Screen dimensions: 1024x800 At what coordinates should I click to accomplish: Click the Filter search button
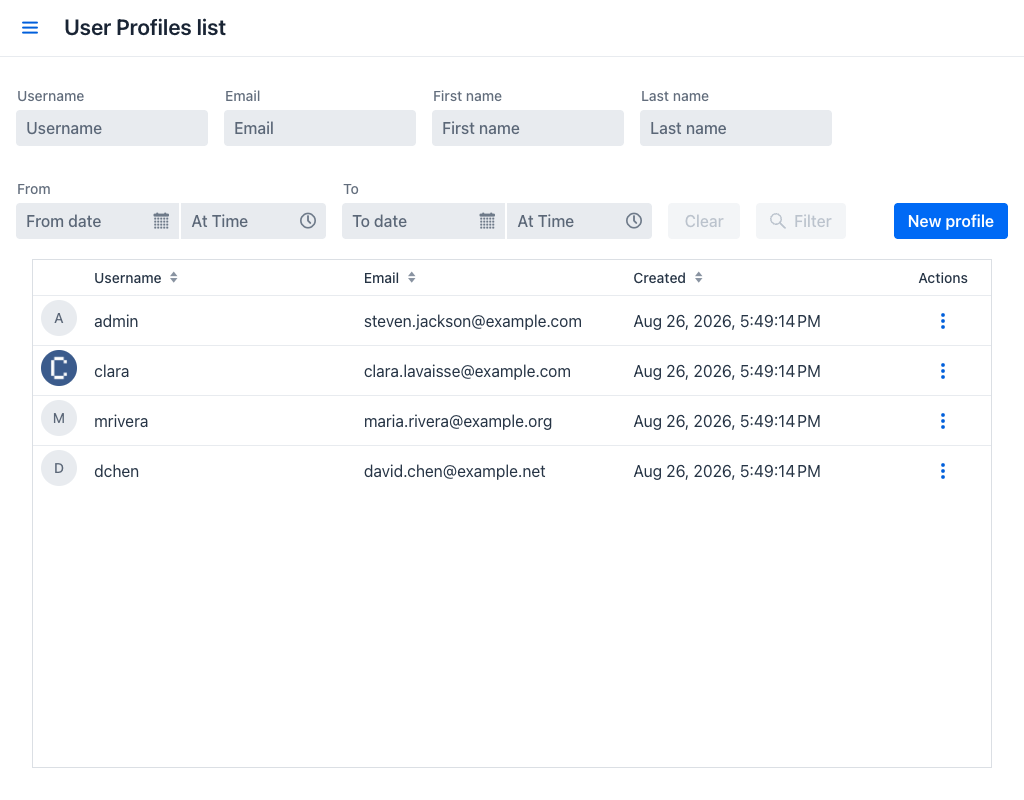pyautogui.click(x=801, y=221)
